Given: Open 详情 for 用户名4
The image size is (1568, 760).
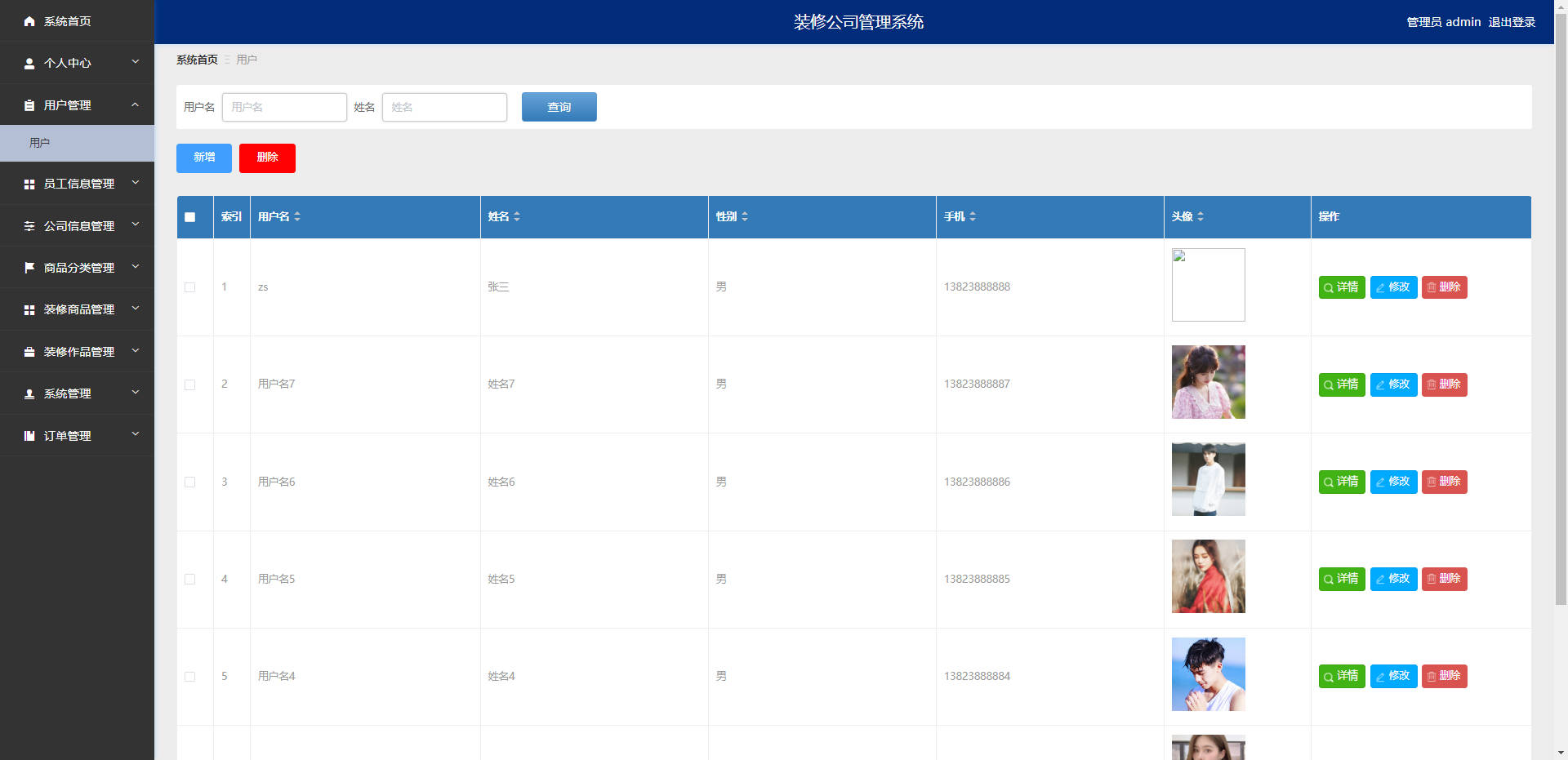Looking at the screenshot, I should (1342, 676).
